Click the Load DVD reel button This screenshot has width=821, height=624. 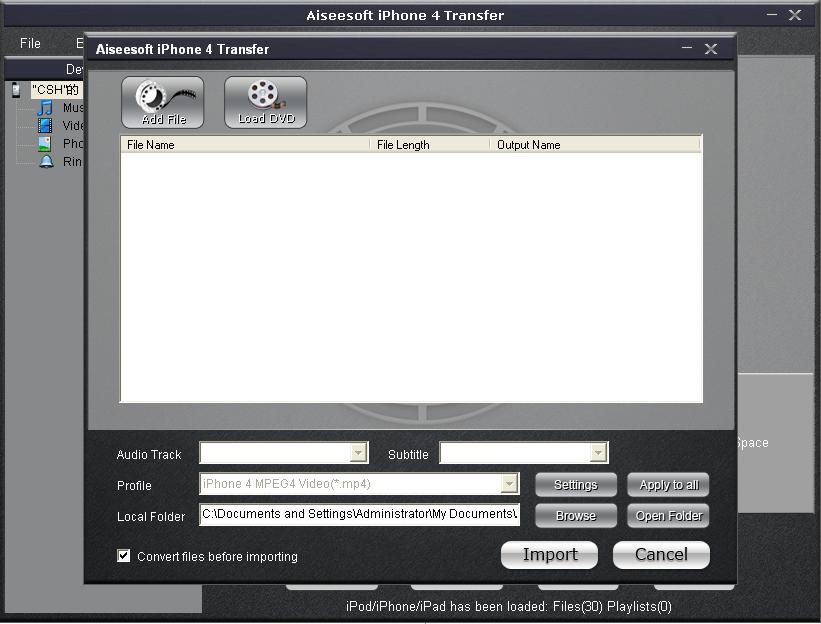pos(265,103)
